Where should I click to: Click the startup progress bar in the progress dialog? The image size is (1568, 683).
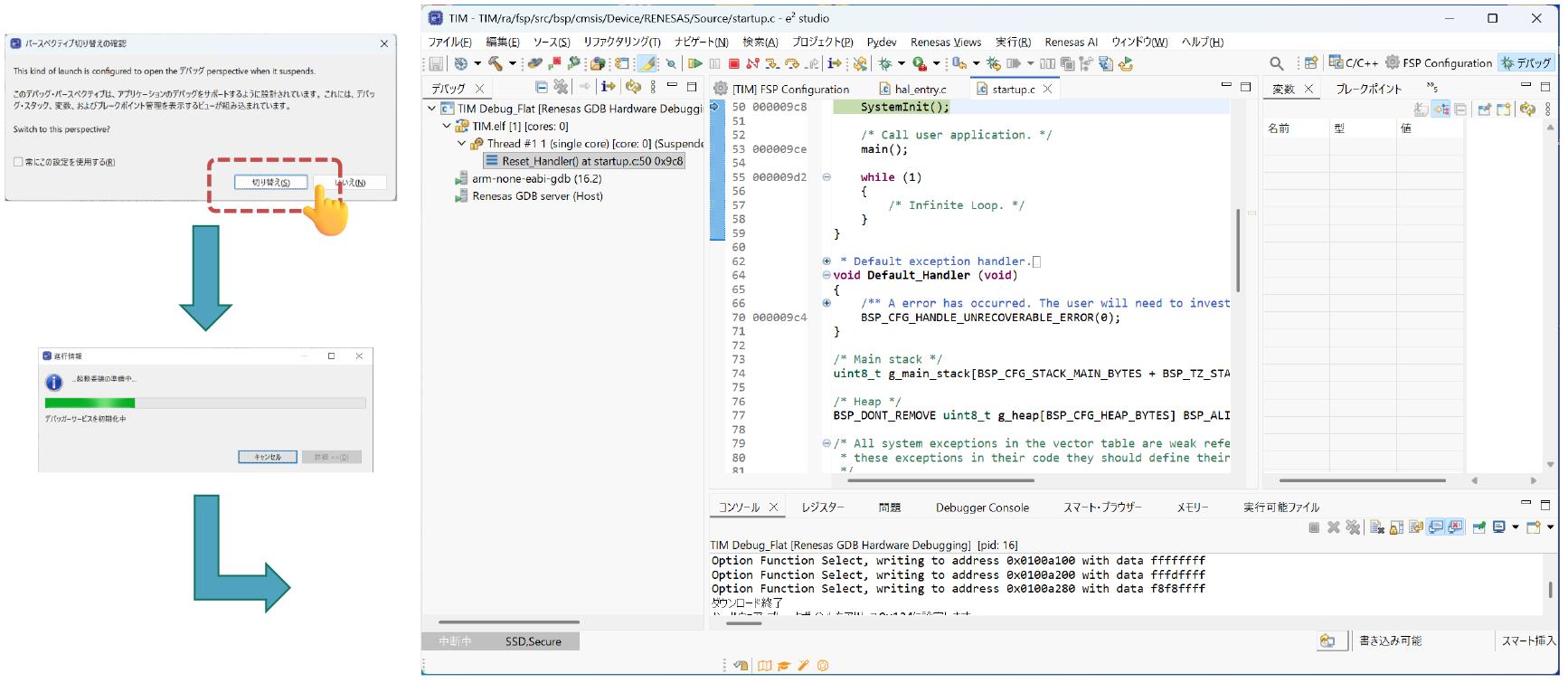tap(205, 403)
